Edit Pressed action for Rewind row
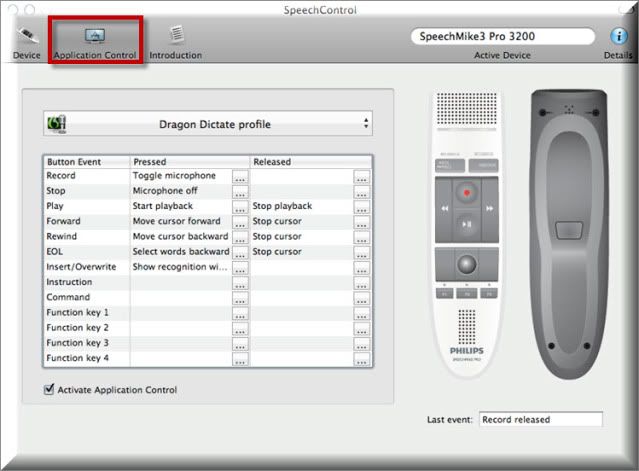 (240, 237)
